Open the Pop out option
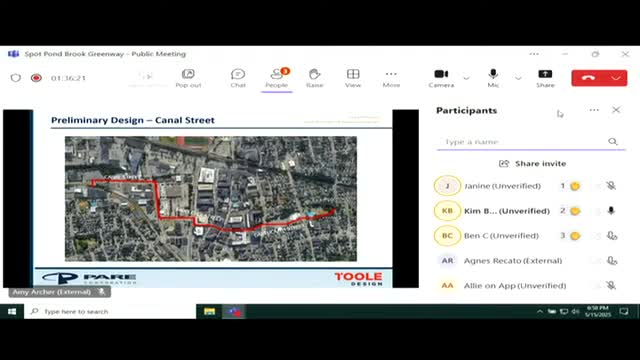Viewport: 640px width, 360px height. pyautogui.click(x=188, y=78)
